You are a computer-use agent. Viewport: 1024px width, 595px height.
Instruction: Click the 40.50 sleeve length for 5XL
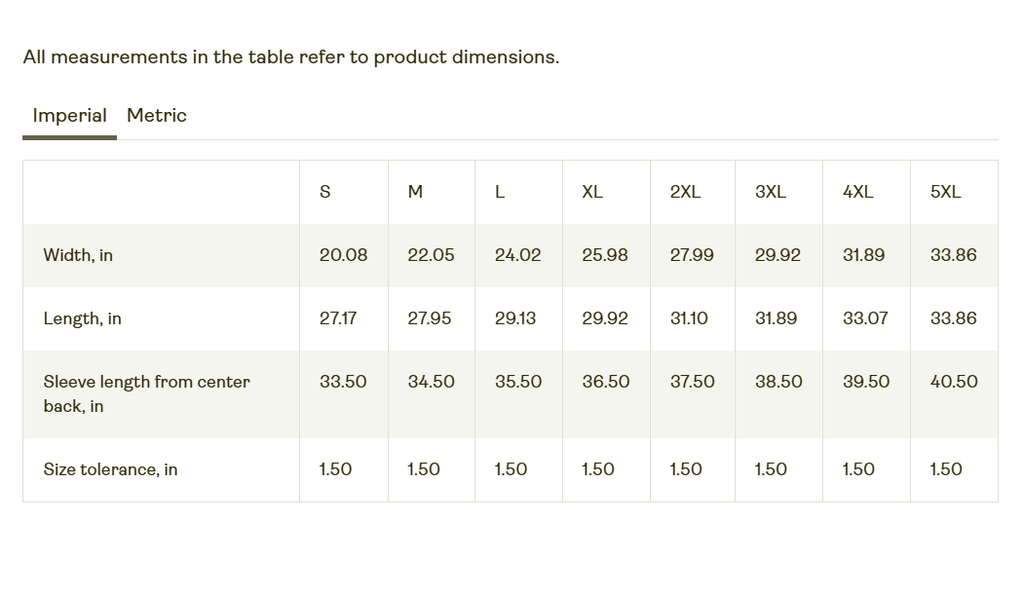point(954,381)
